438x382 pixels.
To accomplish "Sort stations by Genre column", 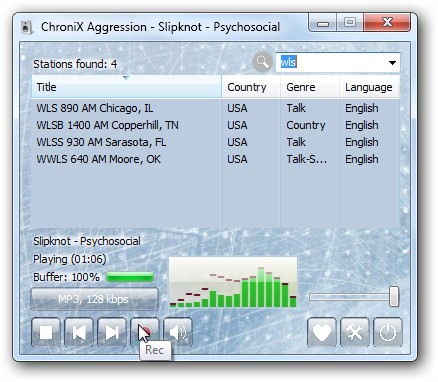I will pyautogui.click(x=310, y=87).
